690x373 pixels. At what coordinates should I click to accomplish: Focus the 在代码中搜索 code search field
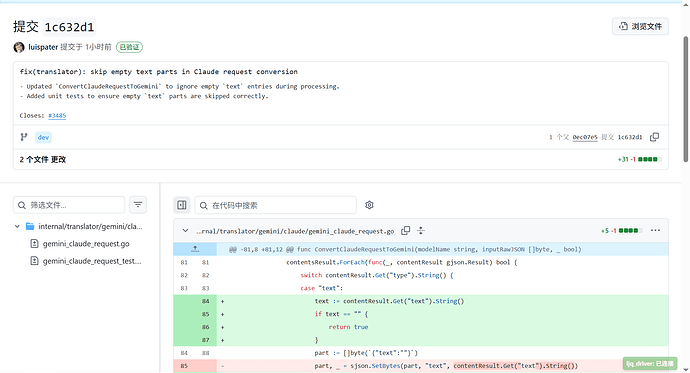click(275, 205)
